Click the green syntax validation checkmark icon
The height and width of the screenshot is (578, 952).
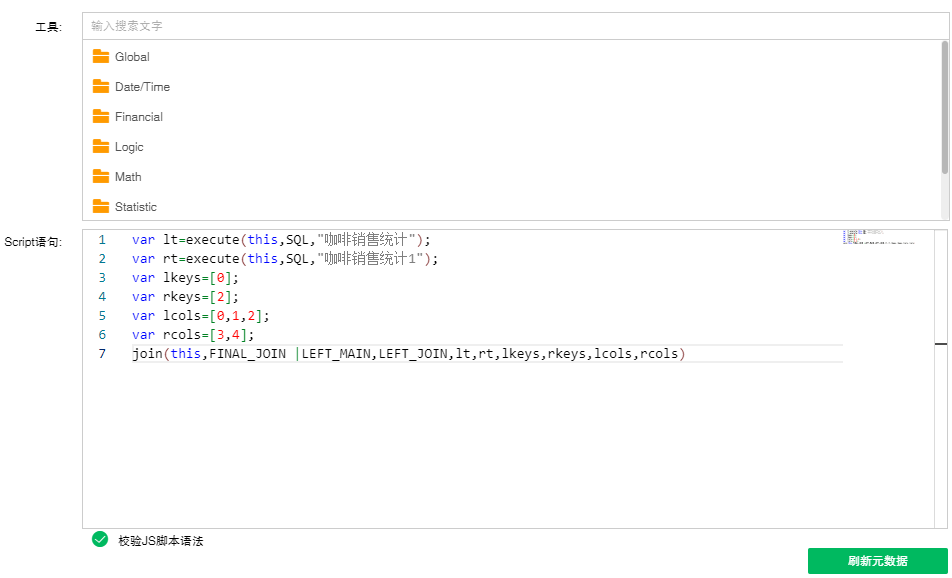click(x=100, y=538)
